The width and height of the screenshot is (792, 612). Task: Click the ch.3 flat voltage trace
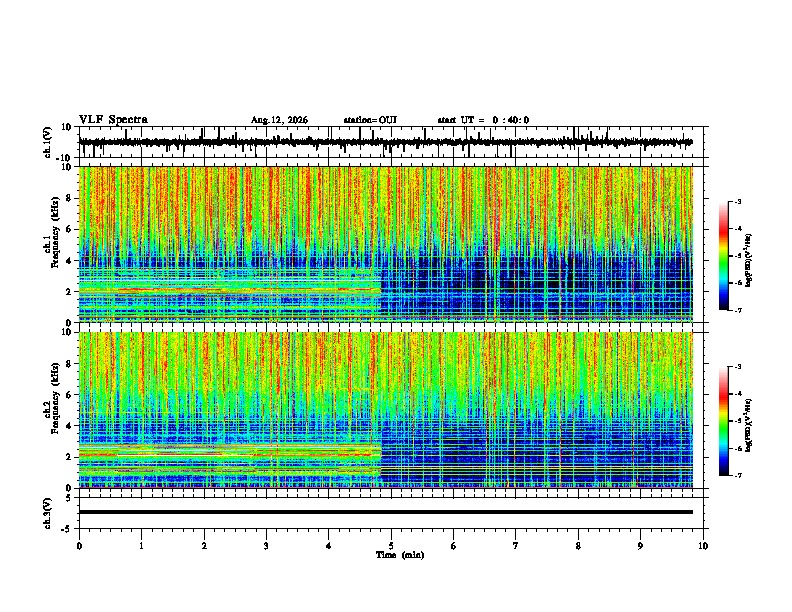[385, 512]
